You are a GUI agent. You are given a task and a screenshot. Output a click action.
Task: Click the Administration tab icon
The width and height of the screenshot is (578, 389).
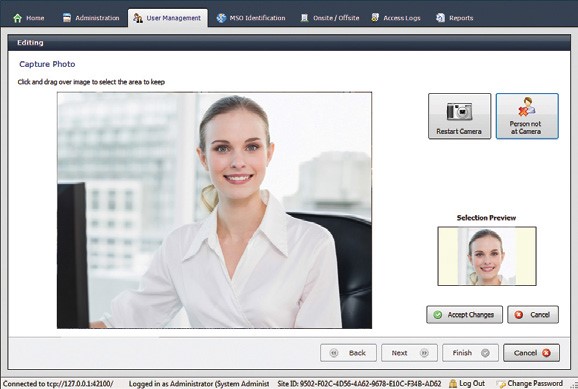point(67,18)
